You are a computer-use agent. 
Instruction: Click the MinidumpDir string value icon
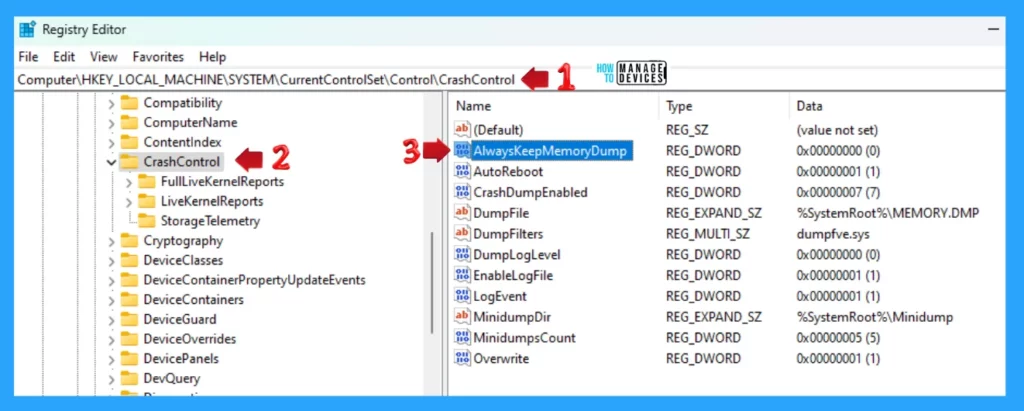pyautogui.click(x=462, y=317)
